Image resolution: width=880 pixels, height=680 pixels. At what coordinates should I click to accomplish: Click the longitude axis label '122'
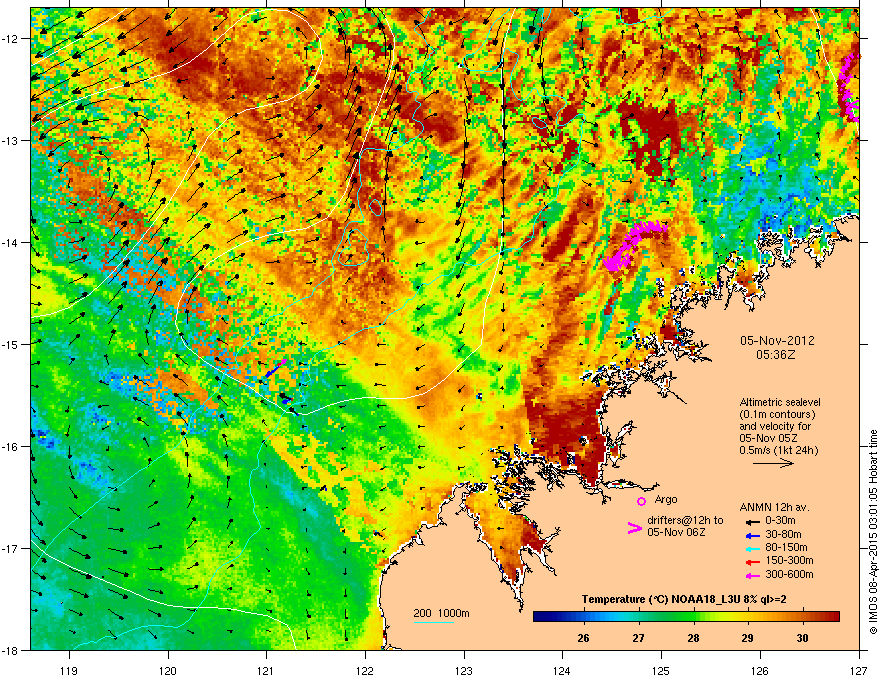click(x=365, y=670)
